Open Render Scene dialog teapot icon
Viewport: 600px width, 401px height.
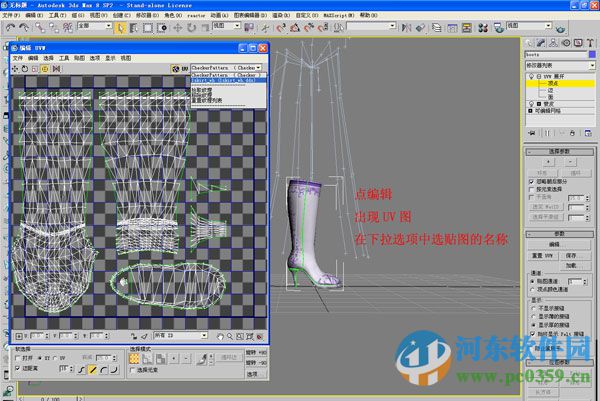(x=499, y=28)
